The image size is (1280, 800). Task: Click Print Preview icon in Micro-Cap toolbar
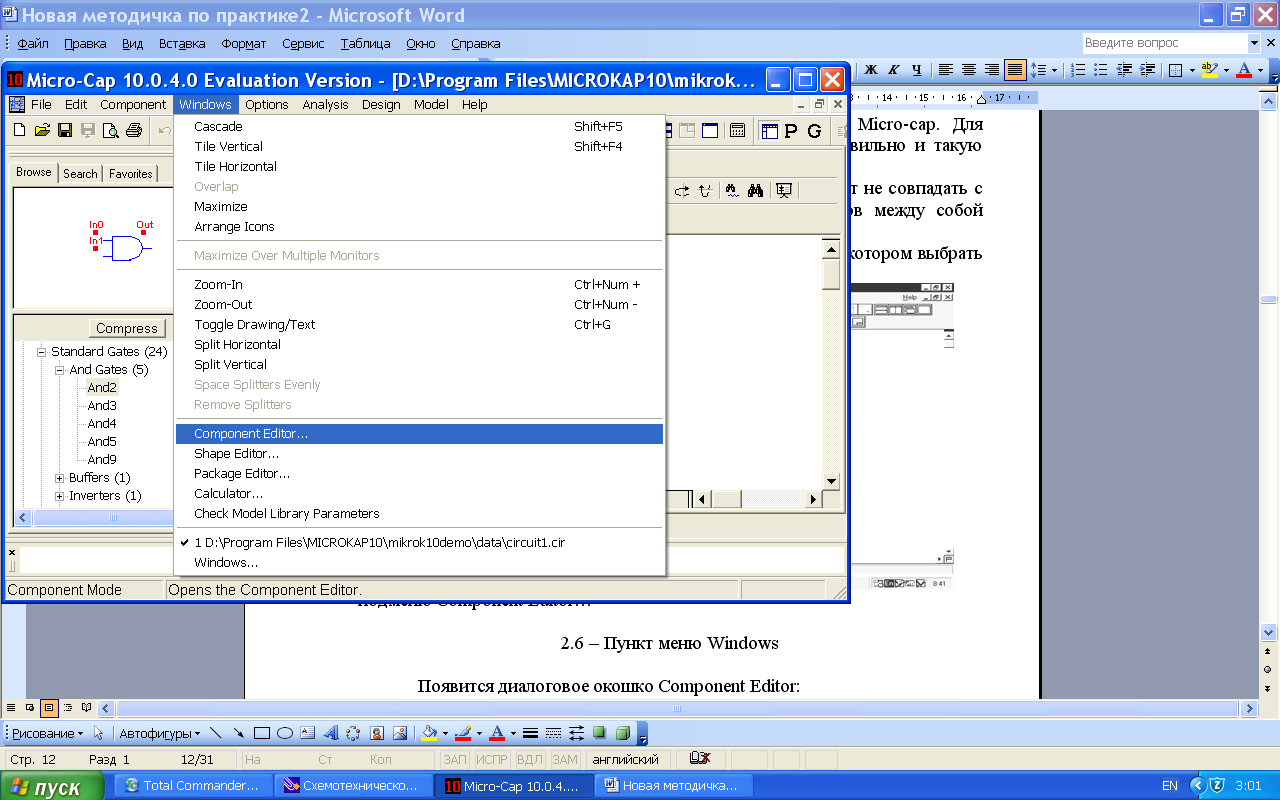coord(111,130)
